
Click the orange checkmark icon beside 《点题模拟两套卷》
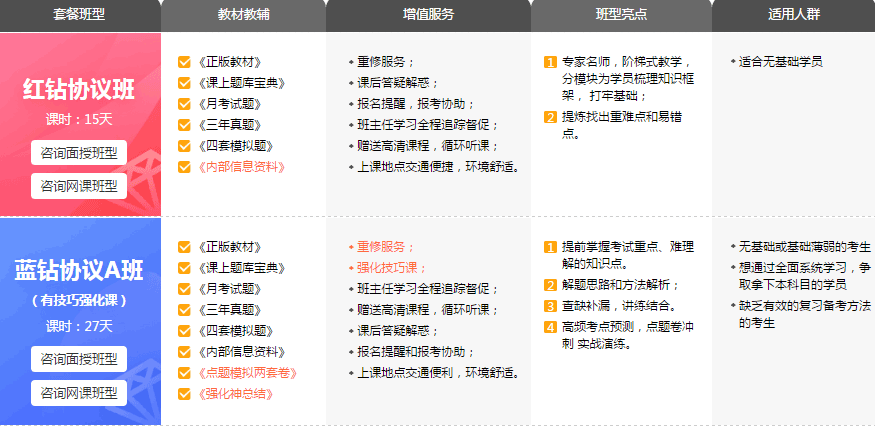[184, 373]
